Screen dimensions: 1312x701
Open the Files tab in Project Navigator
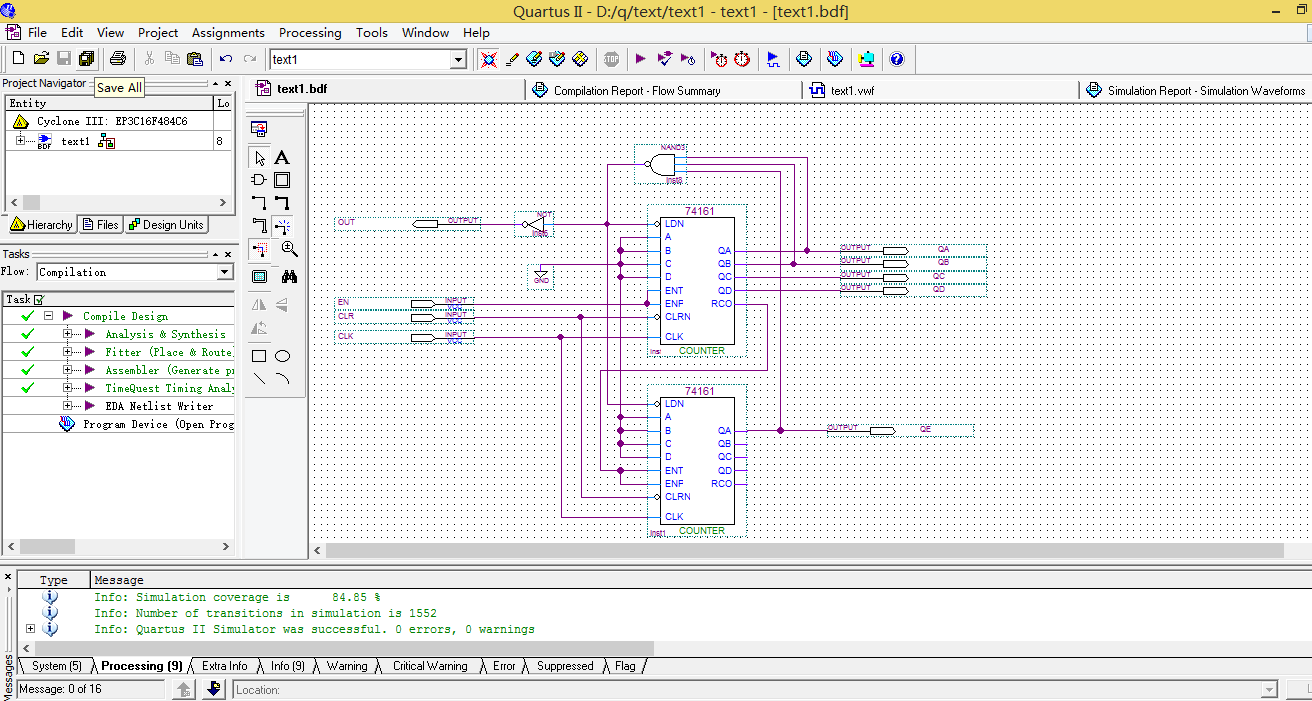pyautogui.click(x=100, y=225)
